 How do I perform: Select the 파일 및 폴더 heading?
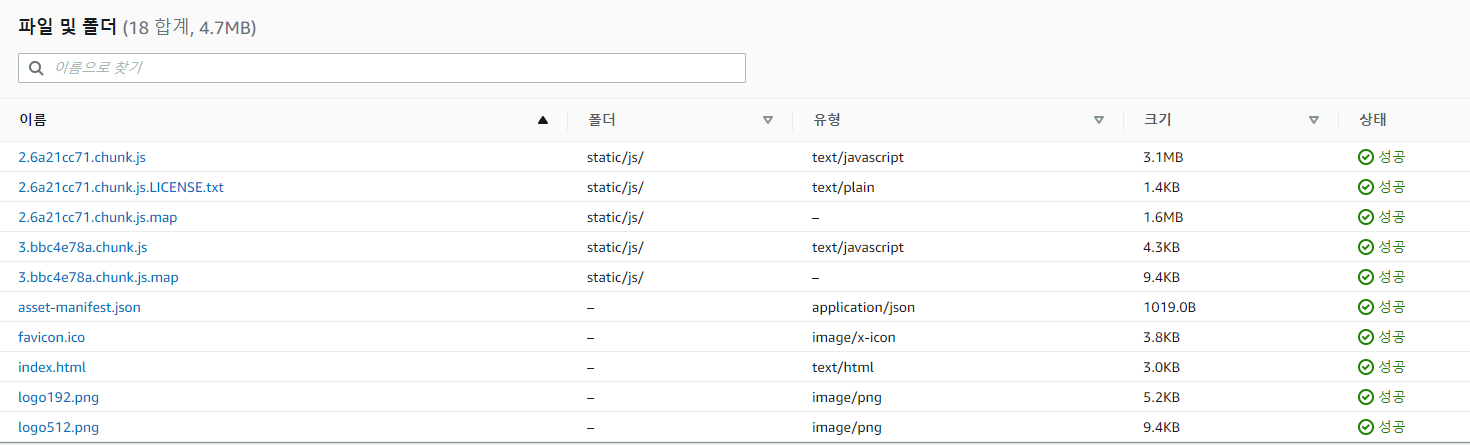pyautogui.click(x=67, y=28)
